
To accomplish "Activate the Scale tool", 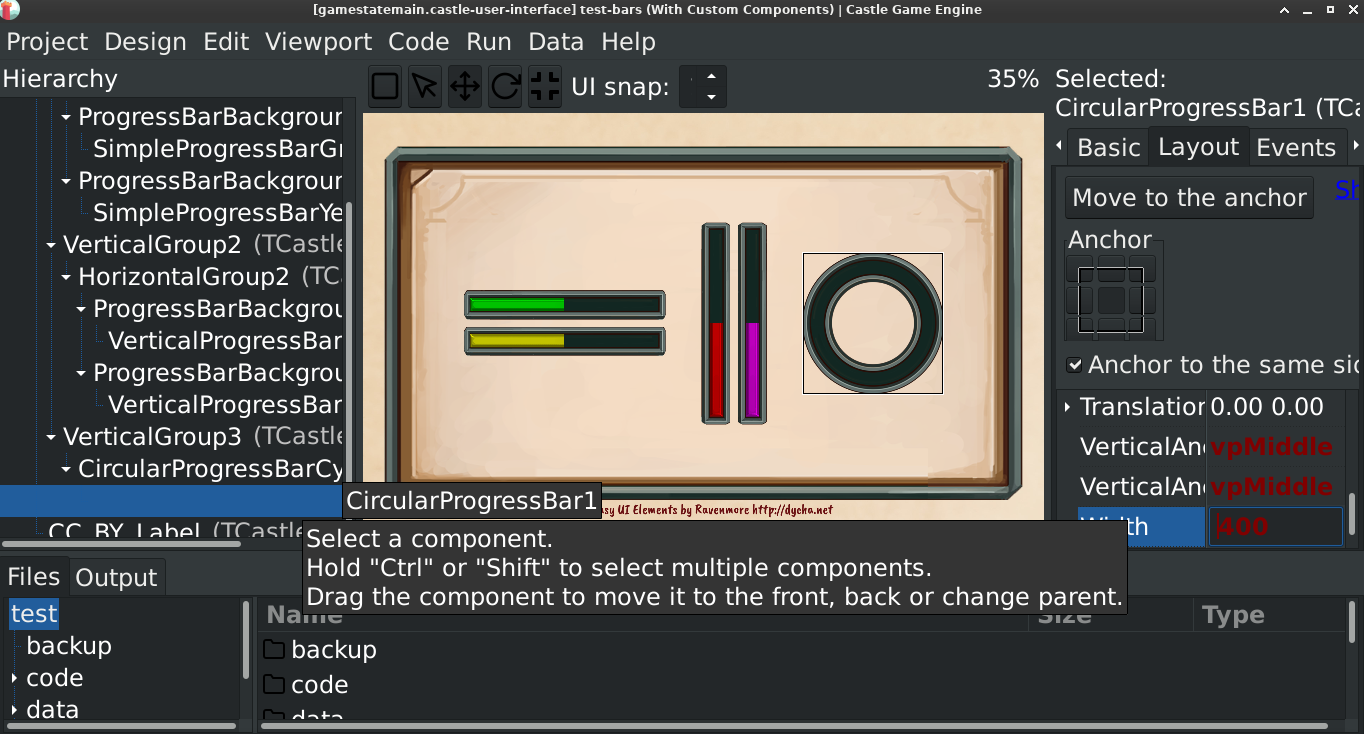I will coord(545,87).
